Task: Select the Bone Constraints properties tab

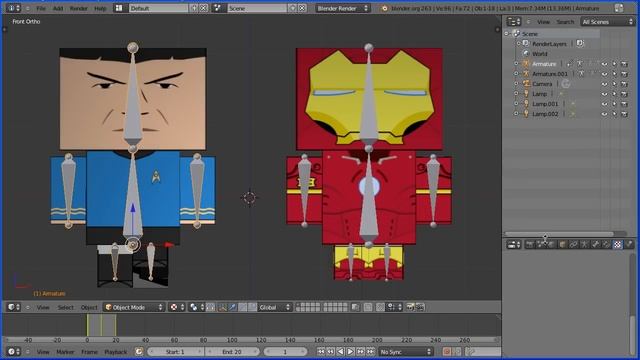Action: pyautogui.click(x=607, y=244)
